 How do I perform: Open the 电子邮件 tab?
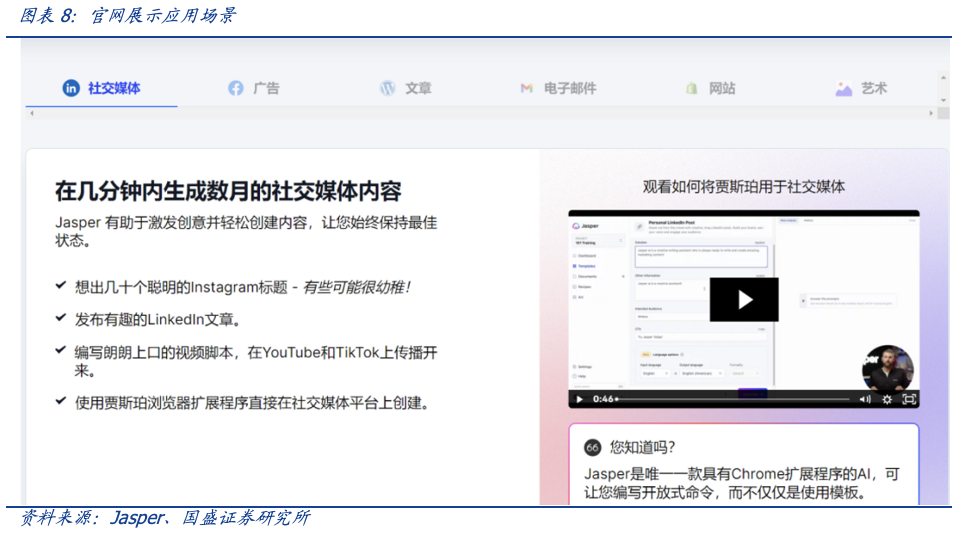(569, 88)
